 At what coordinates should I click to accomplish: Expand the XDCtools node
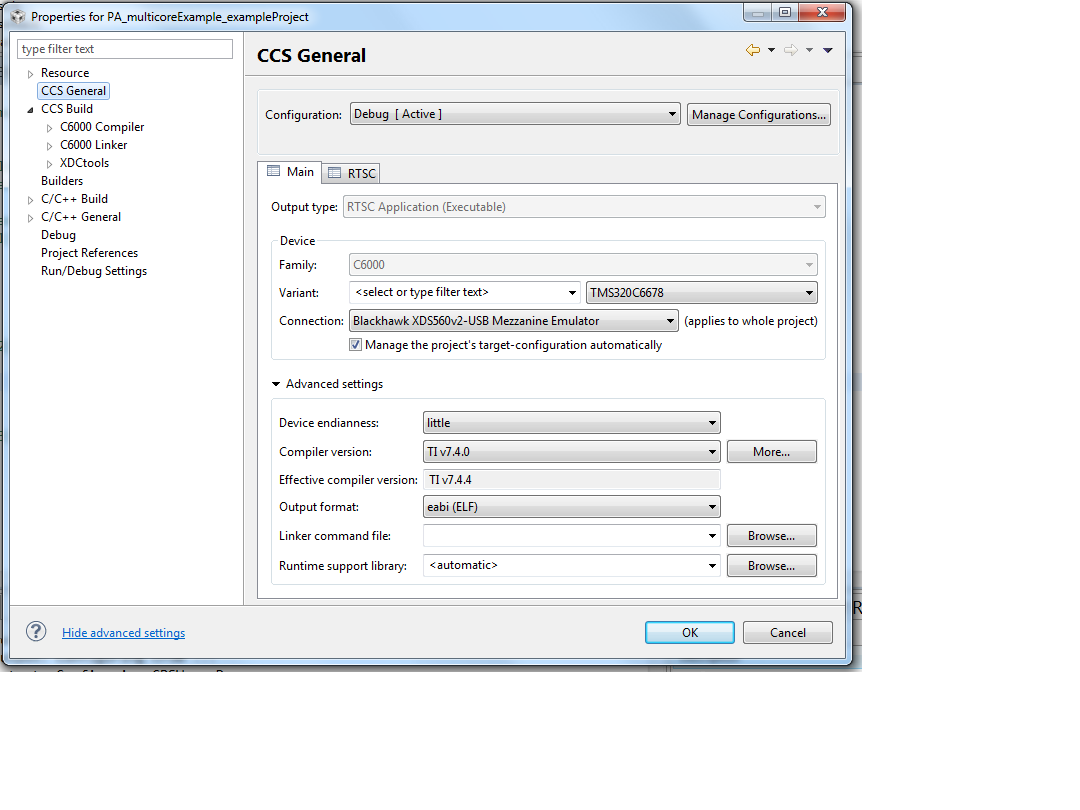49,164
